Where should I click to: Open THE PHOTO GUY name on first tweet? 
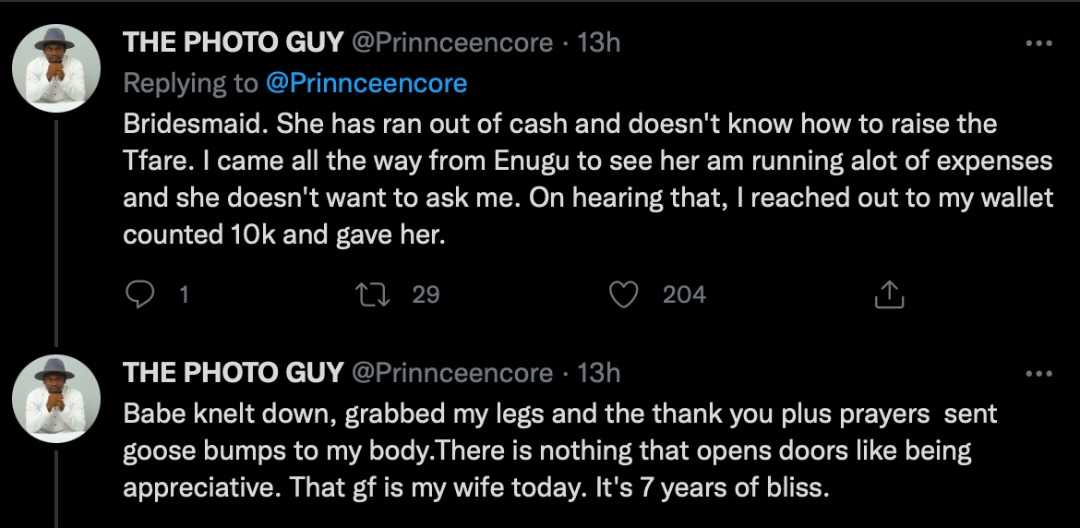232,43
